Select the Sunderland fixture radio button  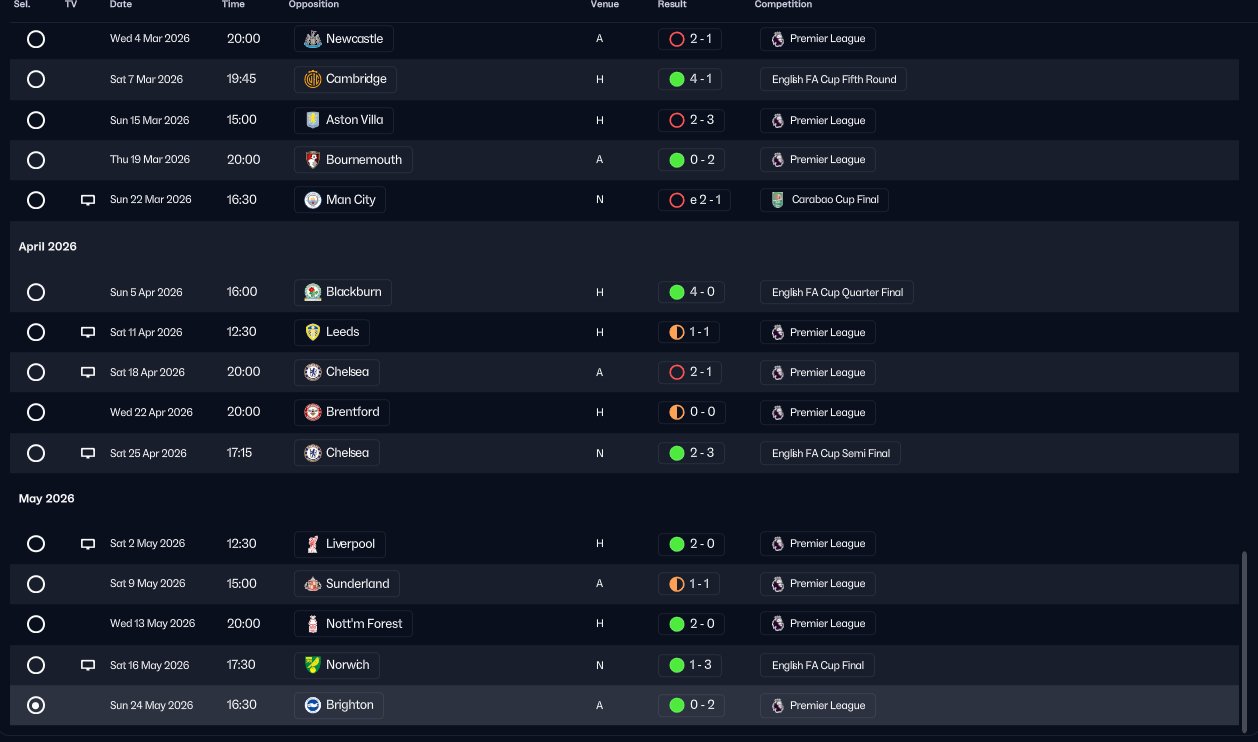point(36,584)
